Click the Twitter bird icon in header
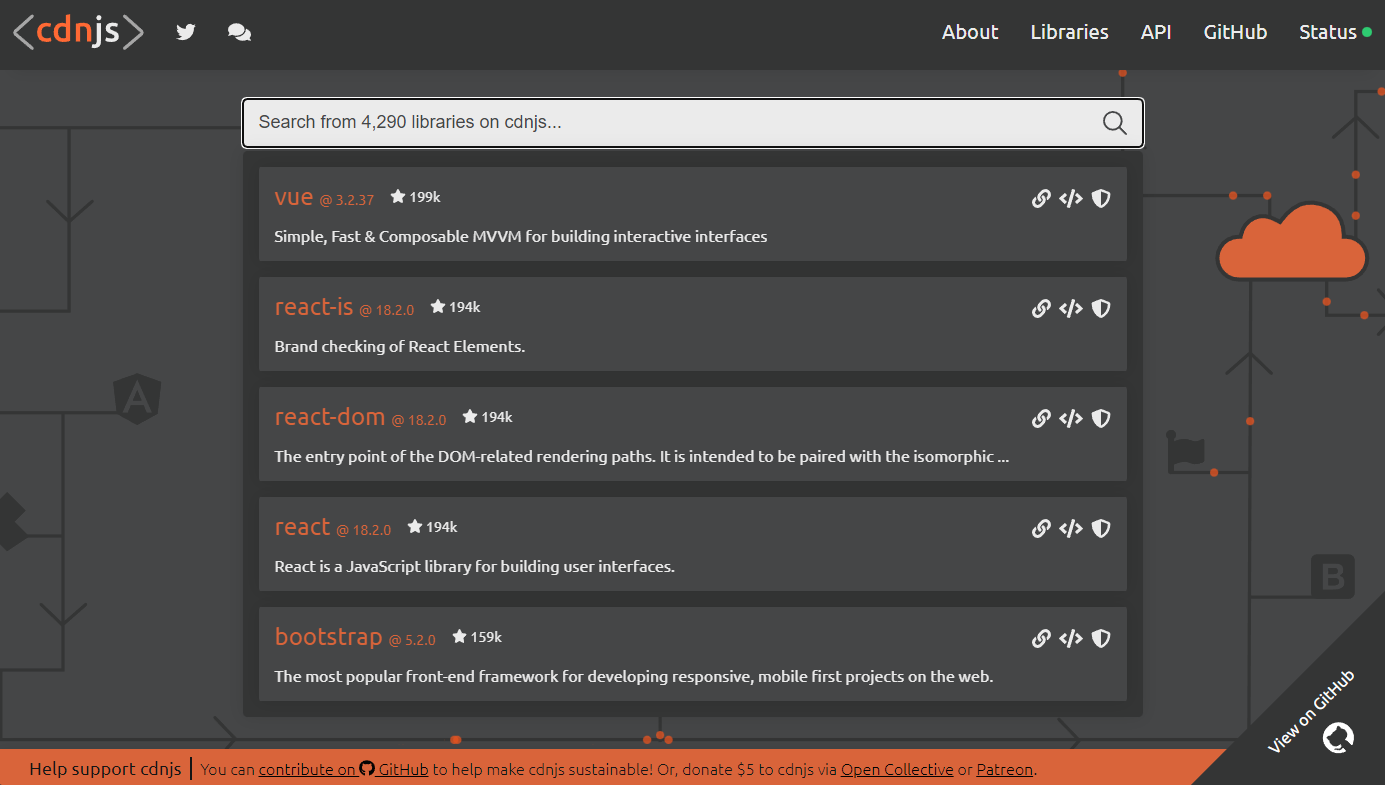The image size is (1385, 785). click(x=186, y=32)
